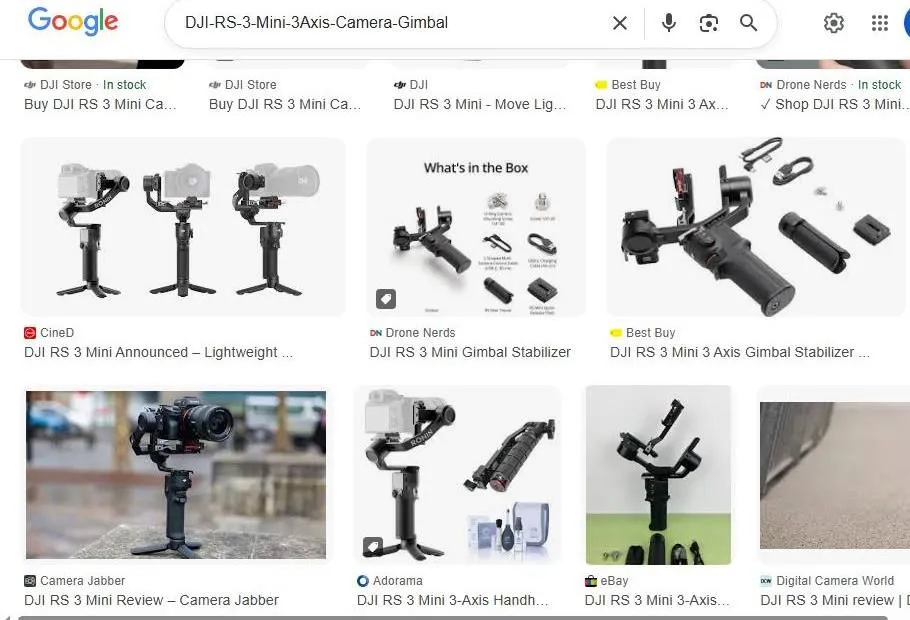Screen dimensions: 910x620
Task: Click the search magnifying glass icon
Action: (749, 23)
